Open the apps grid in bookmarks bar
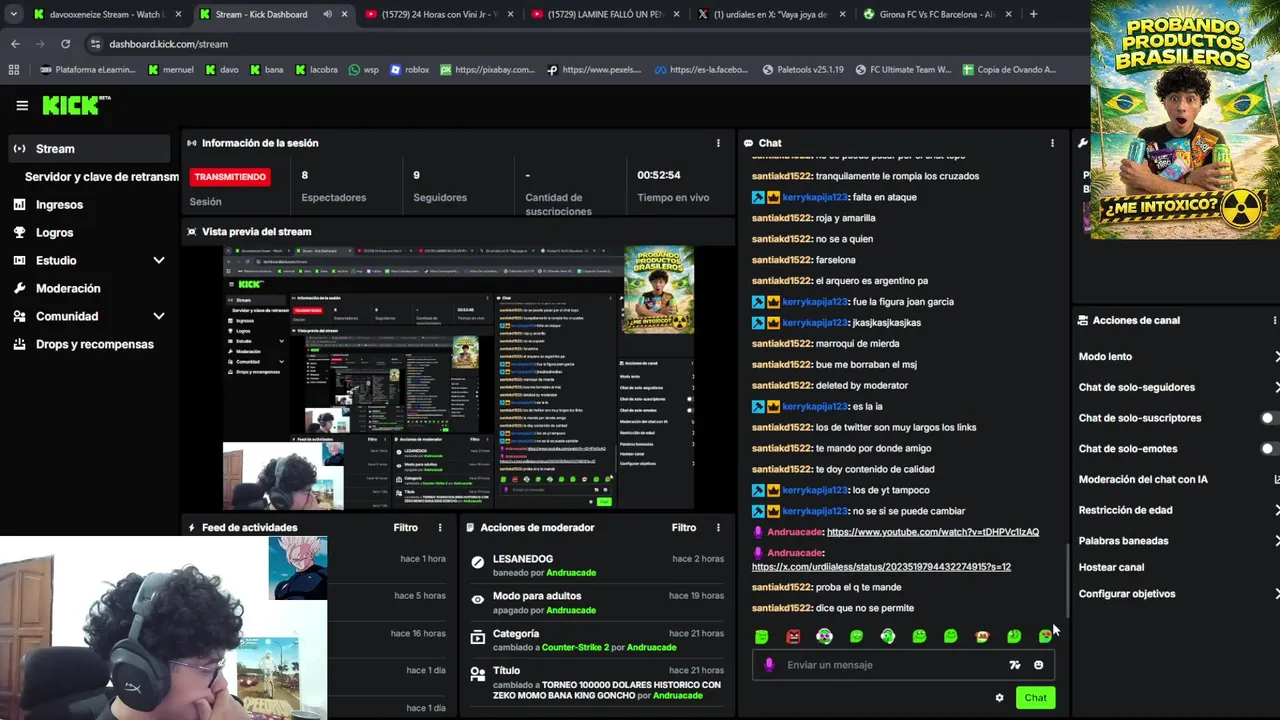 (x=13, y=70)
